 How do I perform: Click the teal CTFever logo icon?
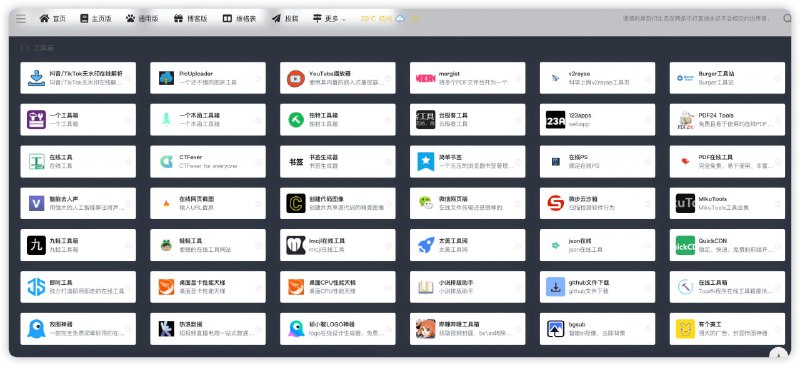166,162
